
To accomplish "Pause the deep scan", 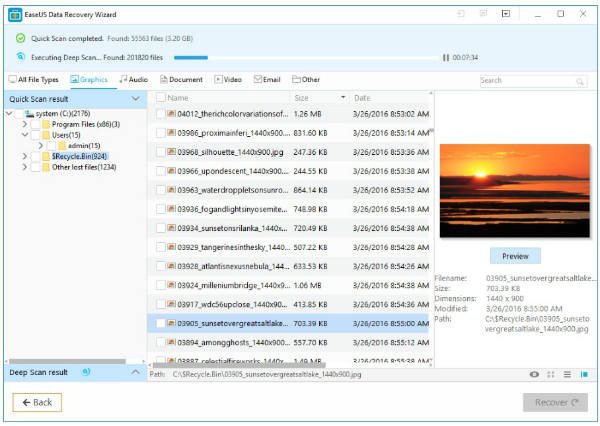I will pos(445,58).
